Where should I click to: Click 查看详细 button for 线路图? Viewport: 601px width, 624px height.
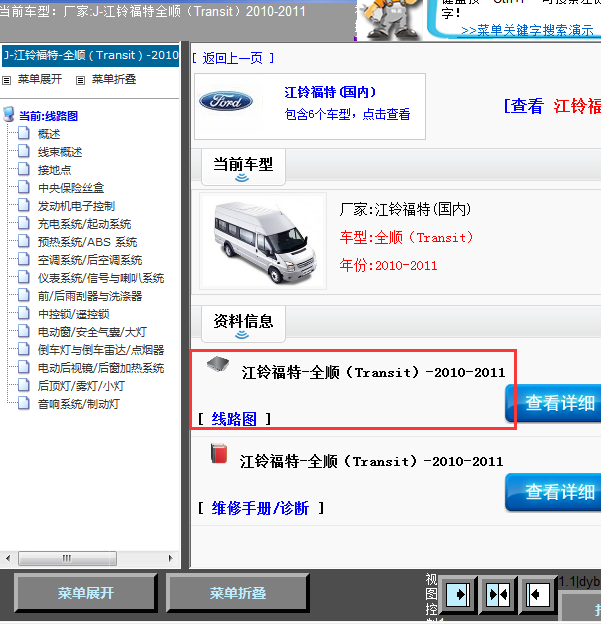[553, 403]
